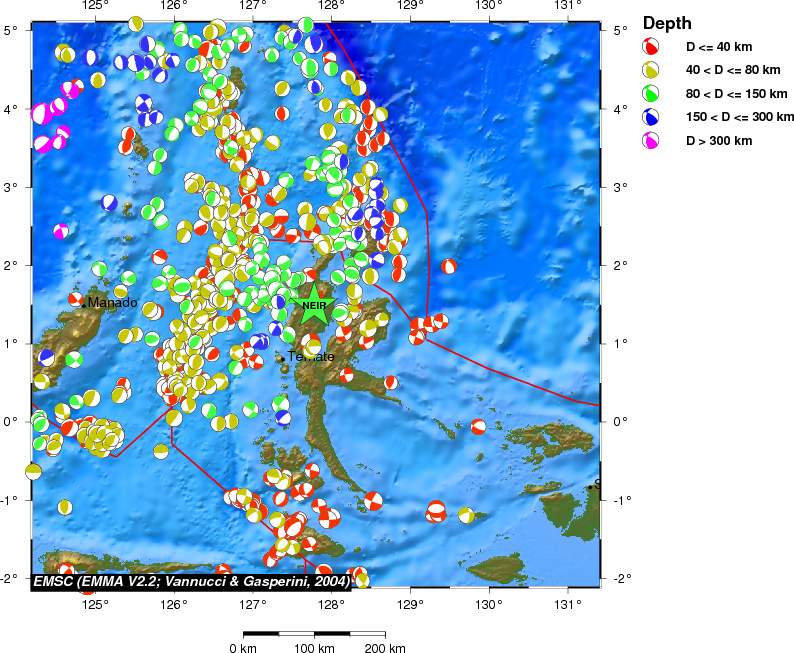The height and width of the screenshot is (653, 794).
Task: Click the Manado city label
Action: point(112,303)
